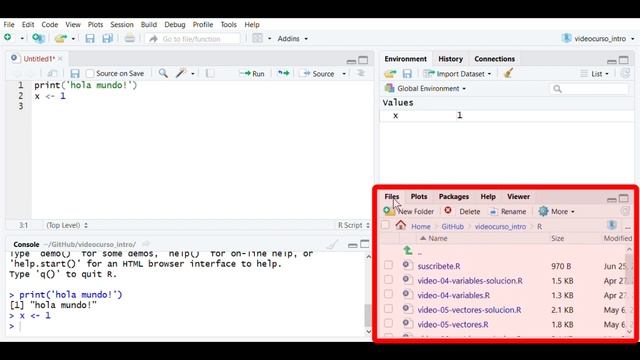
Task: Open the R Script file type selector
Action: (x=353, y=225)
